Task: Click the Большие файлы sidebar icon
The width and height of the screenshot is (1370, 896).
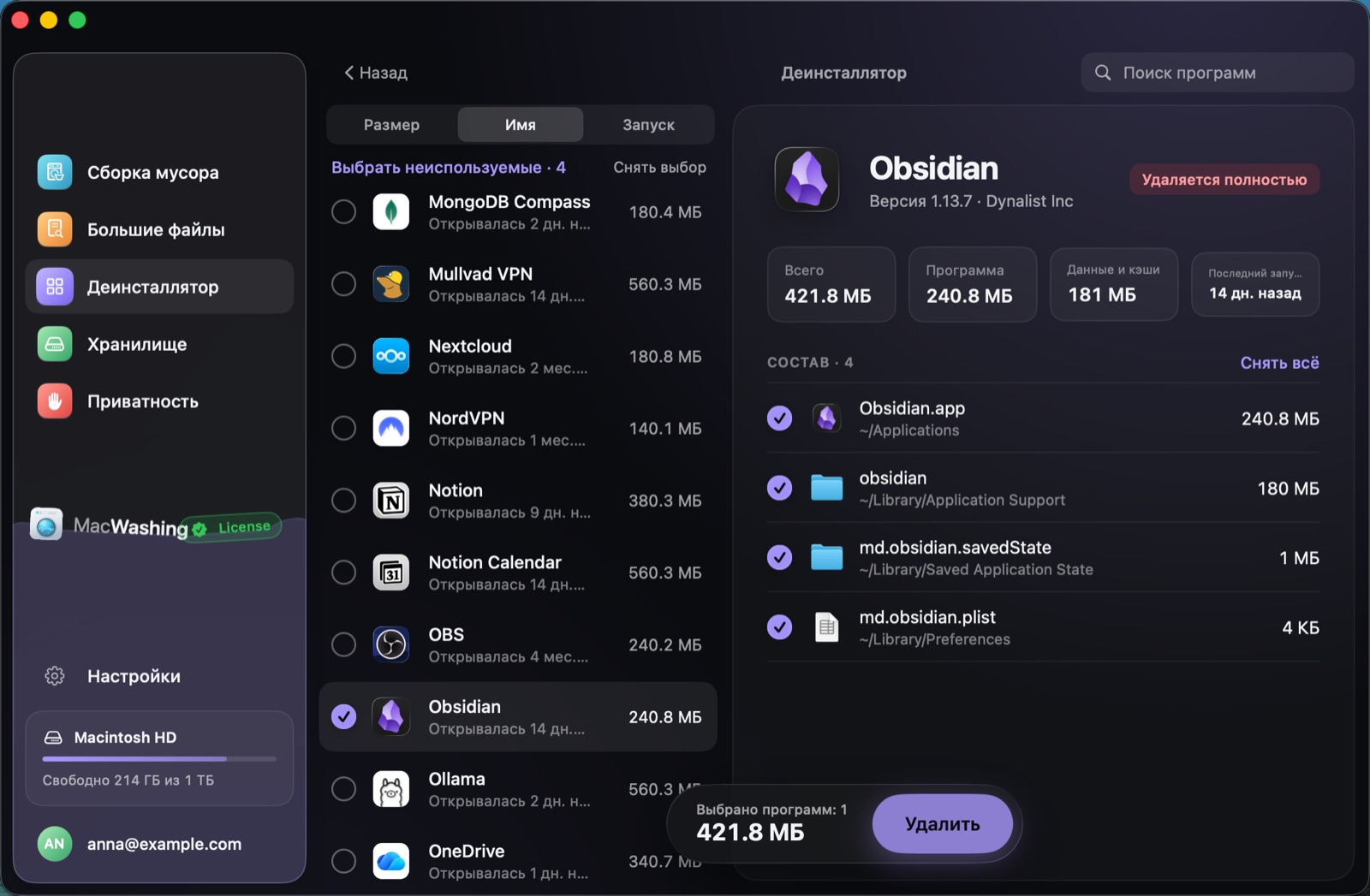Action: (x=55, y=229)
